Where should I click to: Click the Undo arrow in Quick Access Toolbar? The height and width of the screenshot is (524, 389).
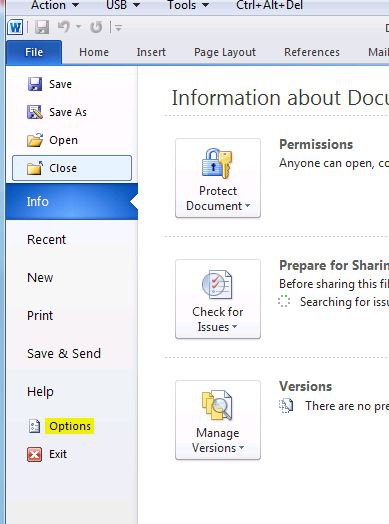point(63,27)
